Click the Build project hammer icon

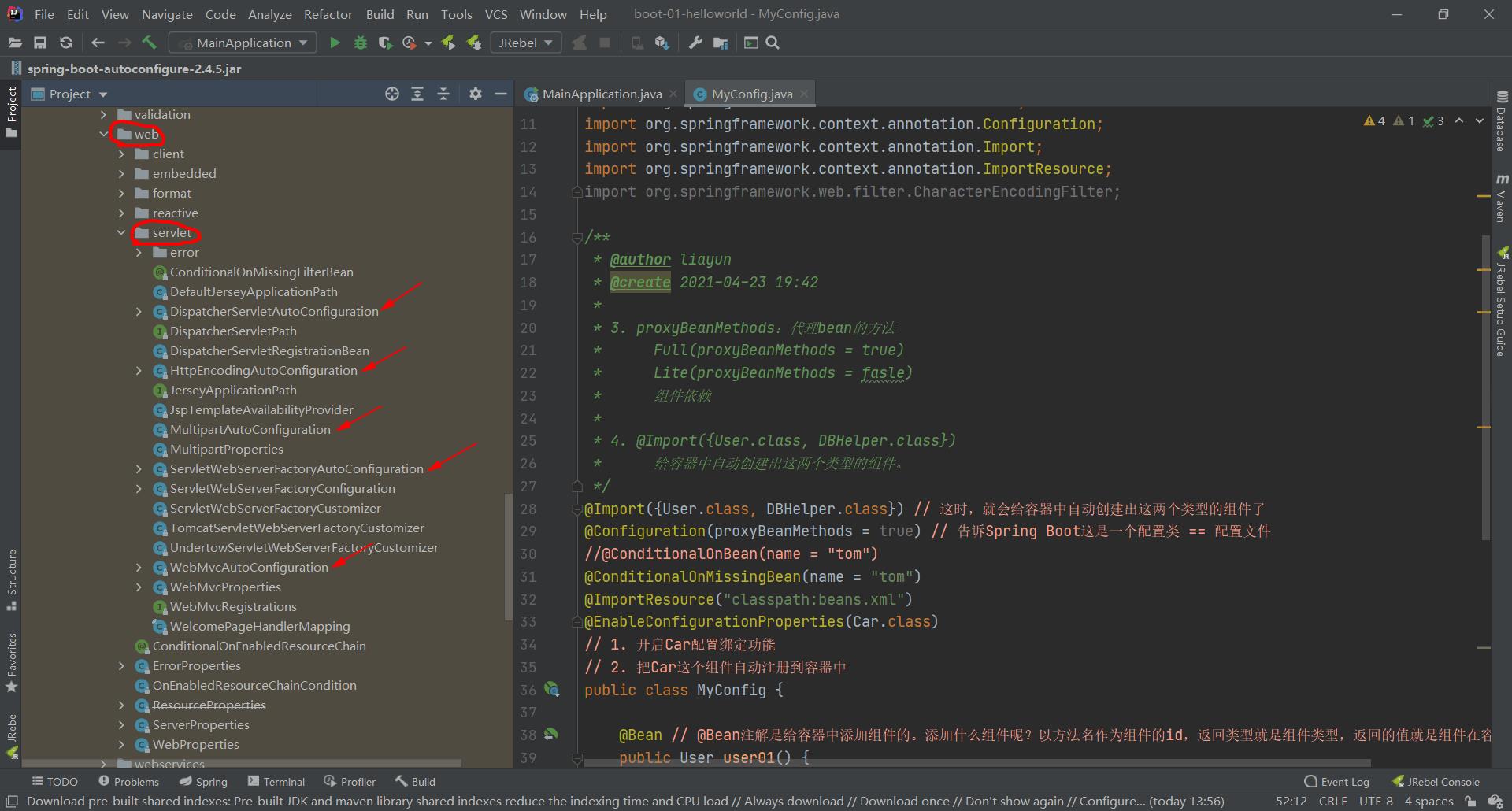tap(149, 43)
